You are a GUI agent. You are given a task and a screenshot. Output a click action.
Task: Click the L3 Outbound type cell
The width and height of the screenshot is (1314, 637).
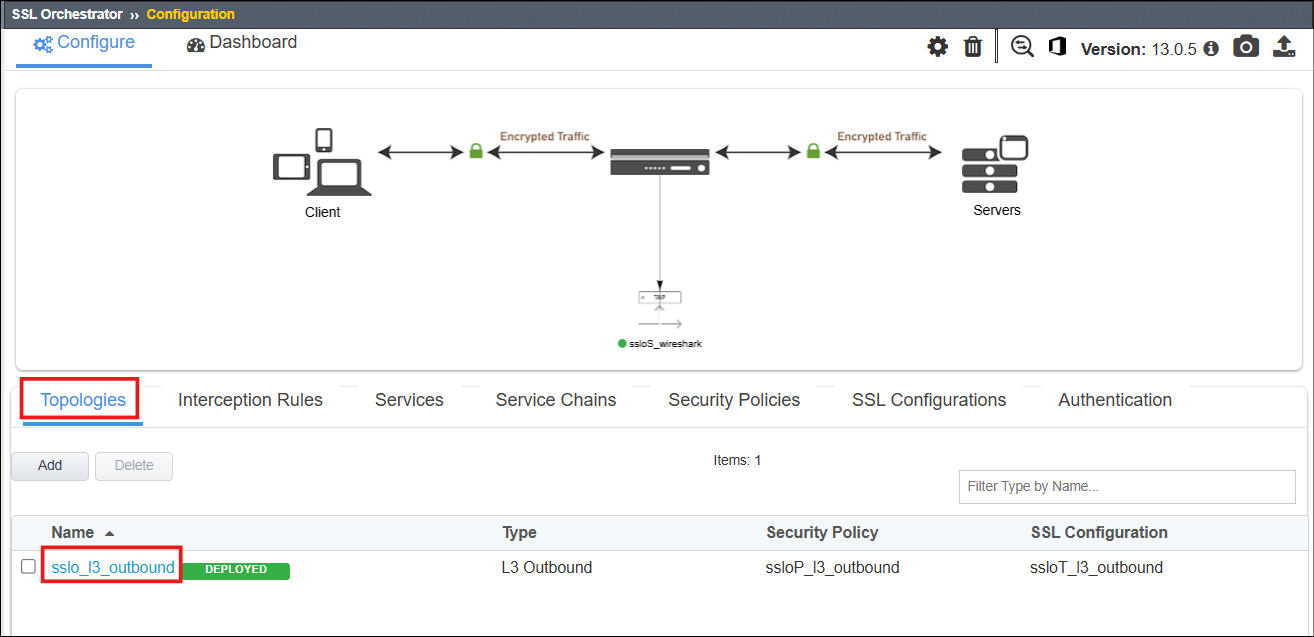[547, 567]
